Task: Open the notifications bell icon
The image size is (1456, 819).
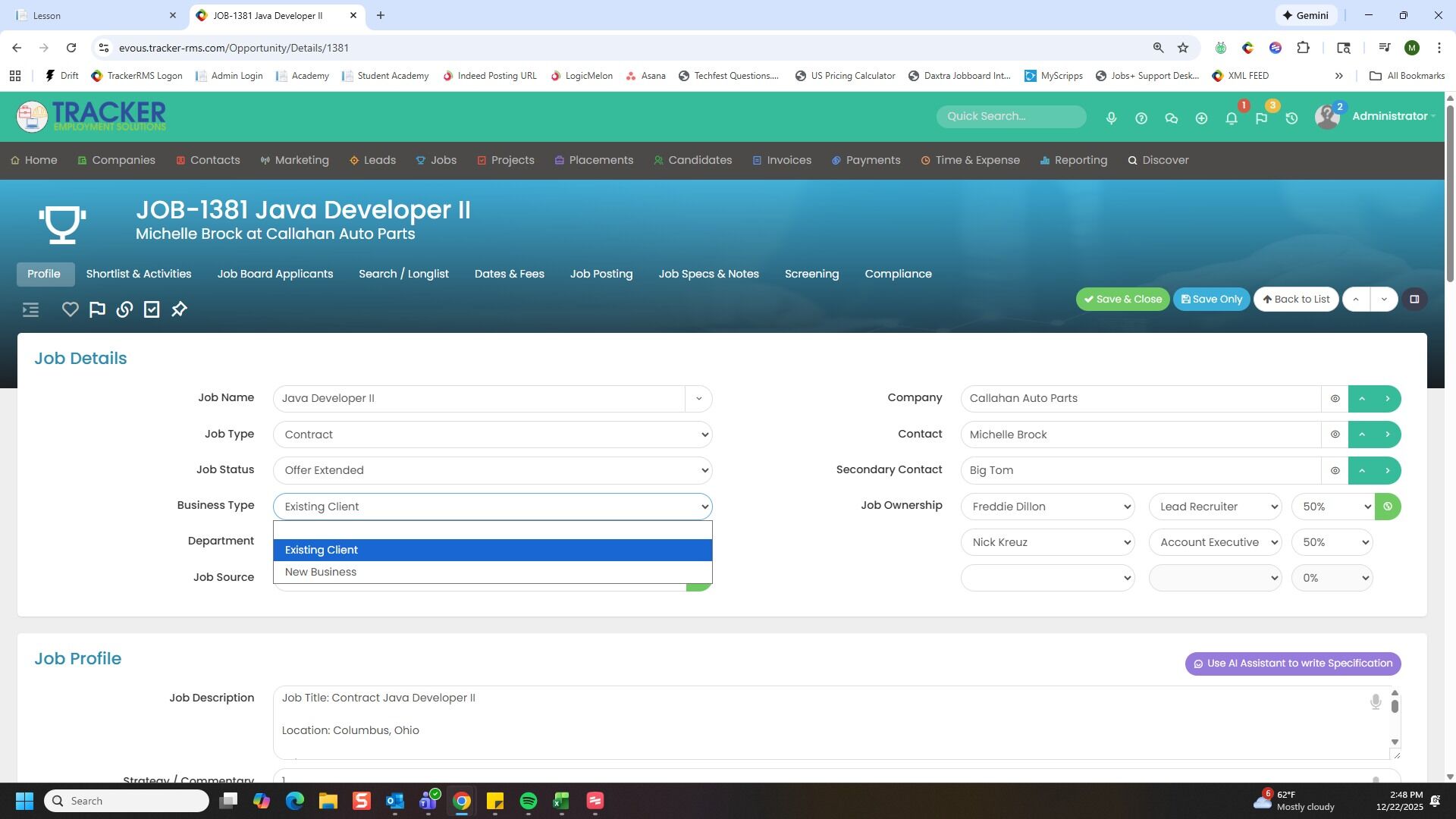Action: click(x=1232, y=118)
